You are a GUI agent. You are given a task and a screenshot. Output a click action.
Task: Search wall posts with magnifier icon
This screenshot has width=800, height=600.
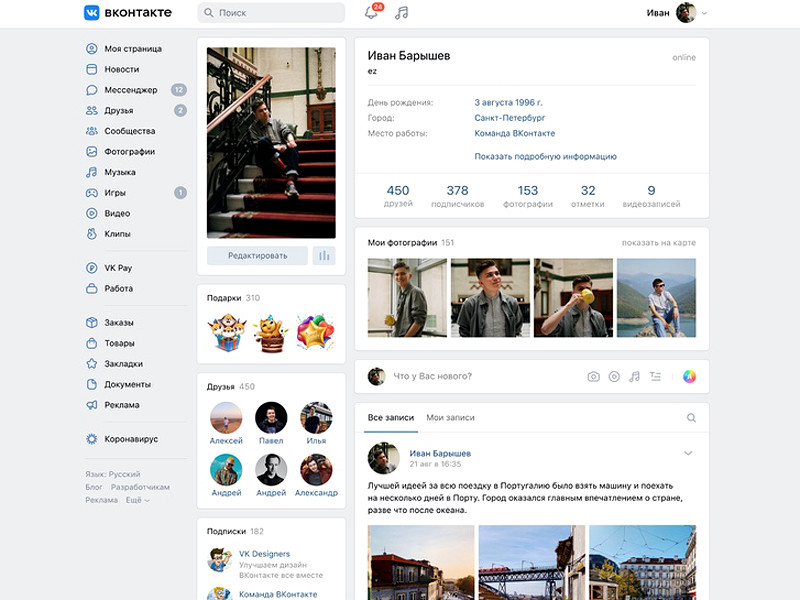(x=691, y=418)
